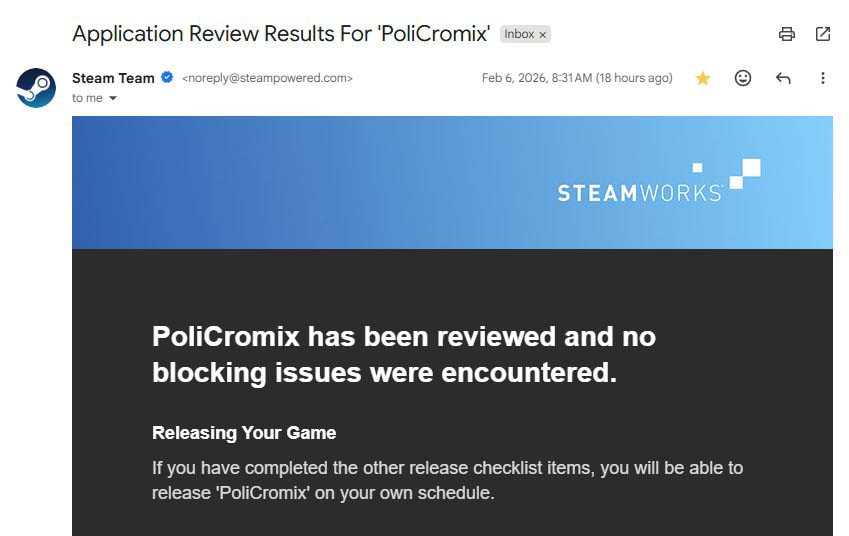849x536 pixels.
Task: Click the Steam sender avatar
Action: 36,87
